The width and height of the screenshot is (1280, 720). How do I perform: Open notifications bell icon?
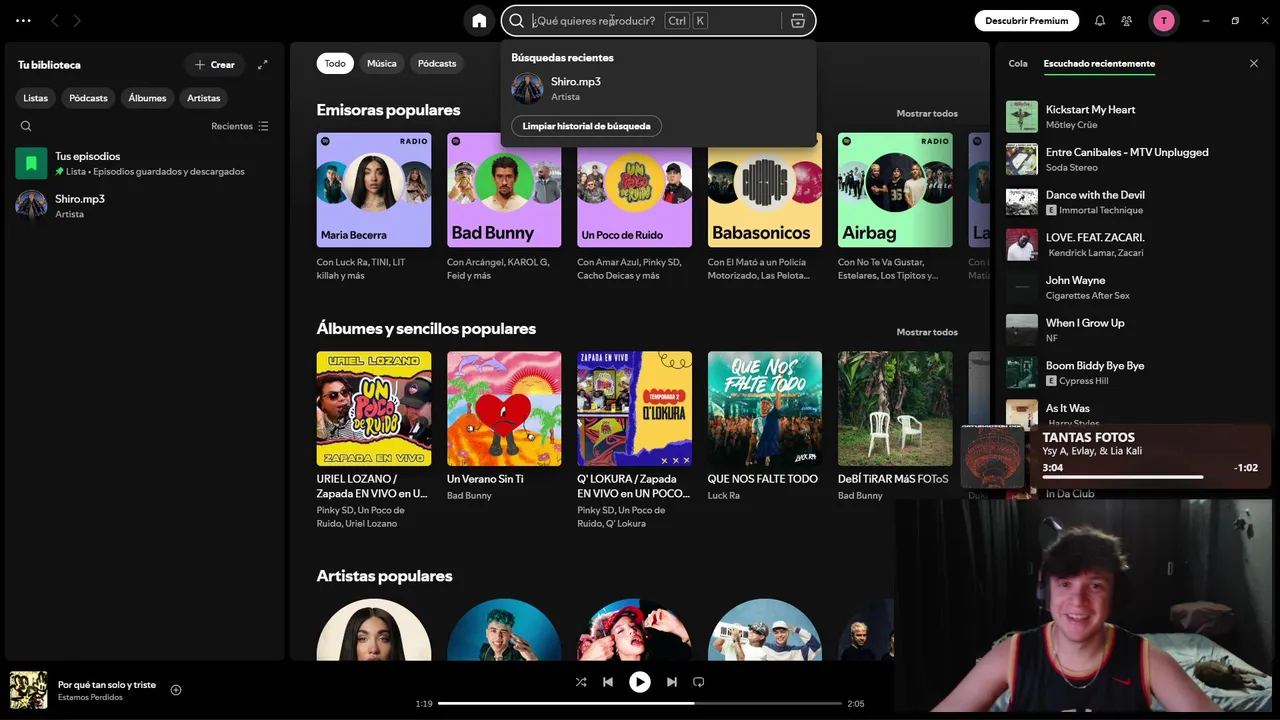click(x=1100, y=20)
